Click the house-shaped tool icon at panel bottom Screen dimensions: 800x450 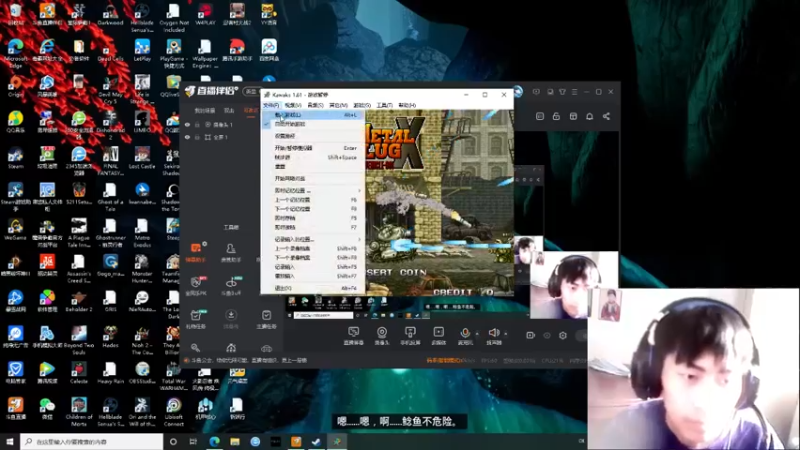[x=231, y=348]
